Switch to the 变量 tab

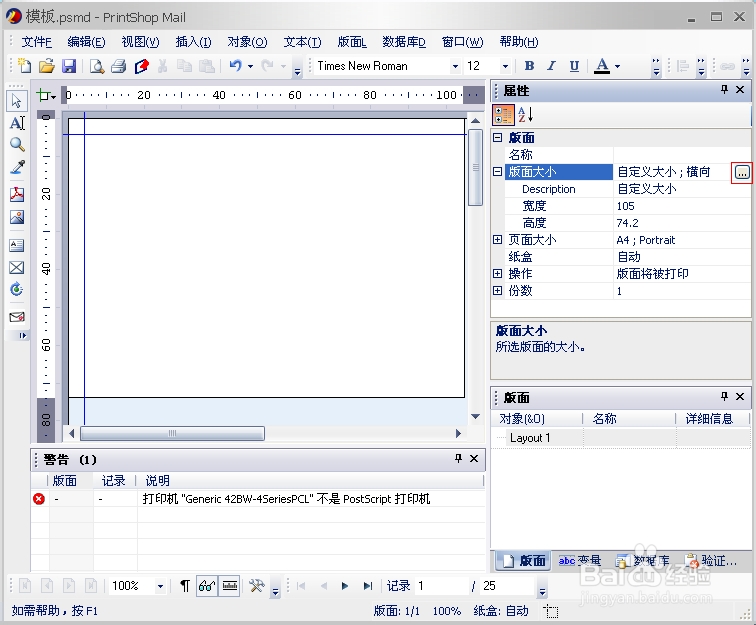(580, 560)
